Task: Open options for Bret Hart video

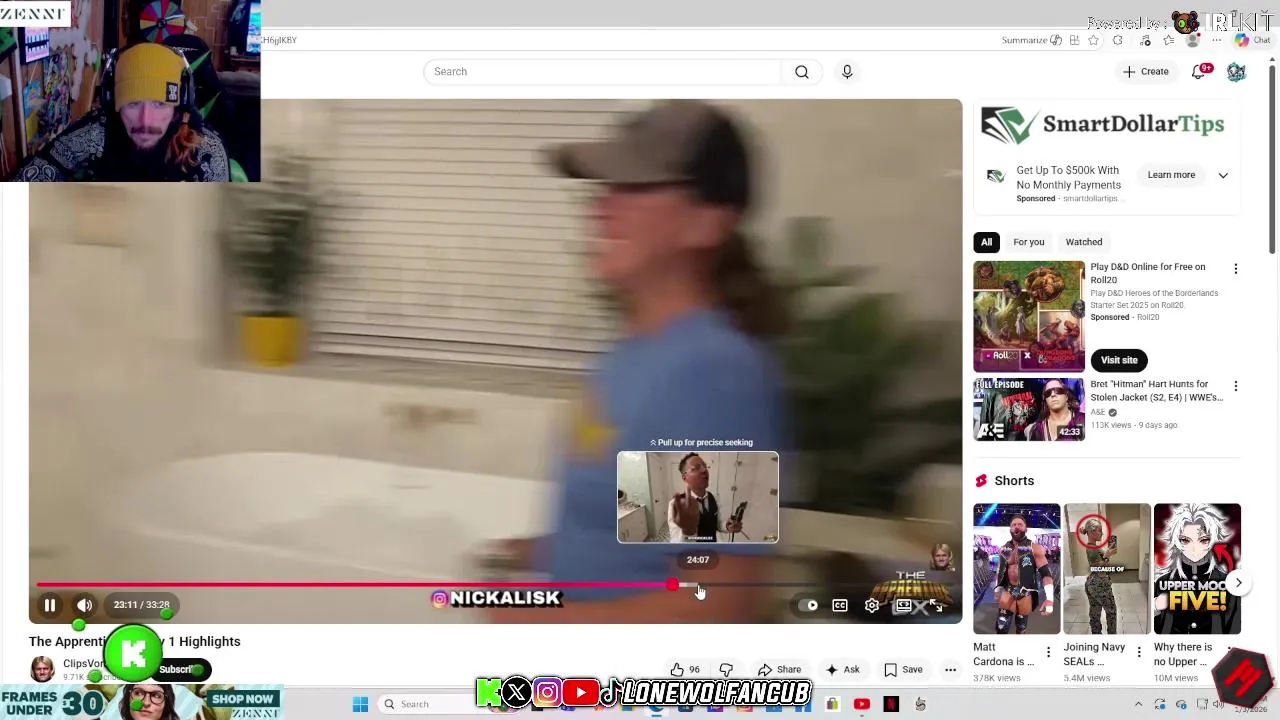Action: (1235, 386)
